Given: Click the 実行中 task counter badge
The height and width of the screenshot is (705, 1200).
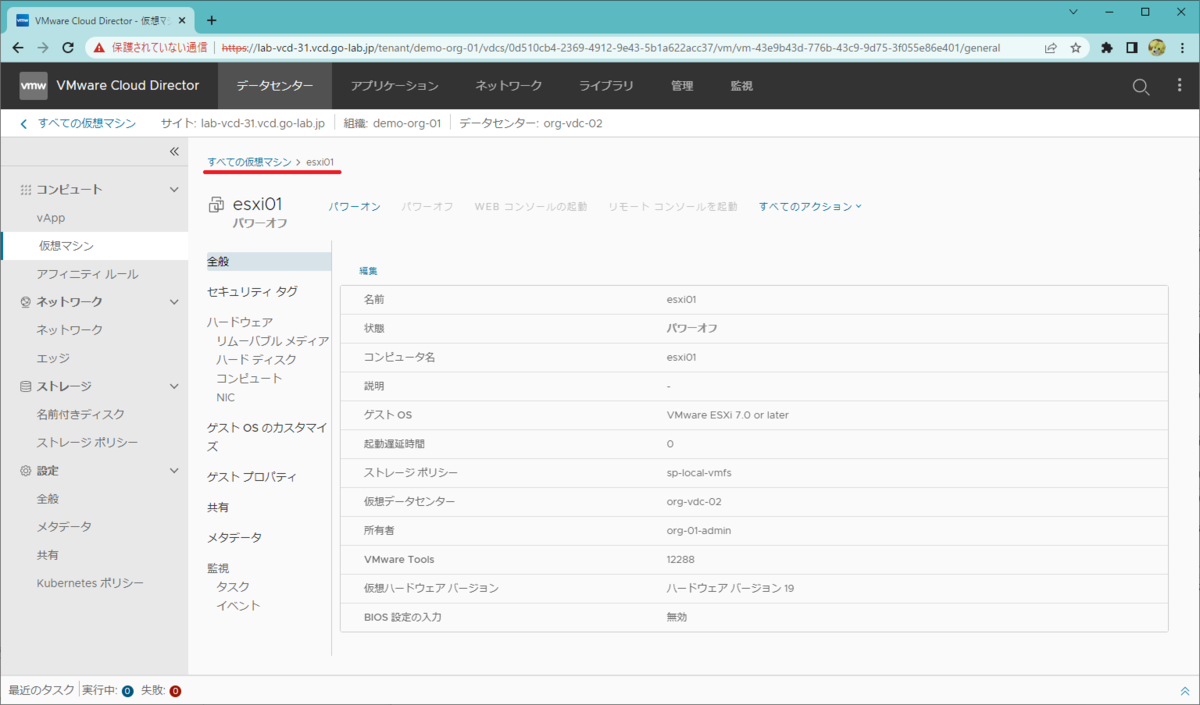Looking at the screenshot, I should coord(128,691).
